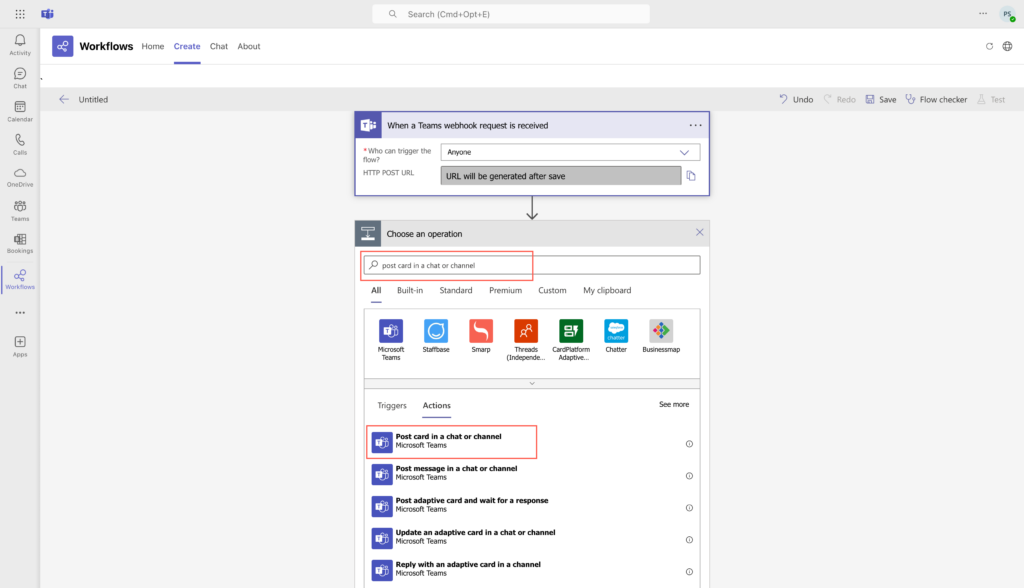The image size is (1024, 588).
Task: Save the workflow
Action: pyautogui.click(x=880, y=99)
